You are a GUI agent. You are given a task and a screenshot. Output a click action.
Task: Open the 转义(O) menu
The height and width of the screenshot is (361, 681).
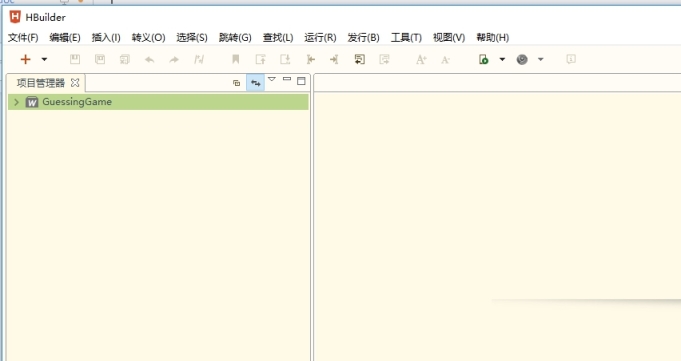149,38
